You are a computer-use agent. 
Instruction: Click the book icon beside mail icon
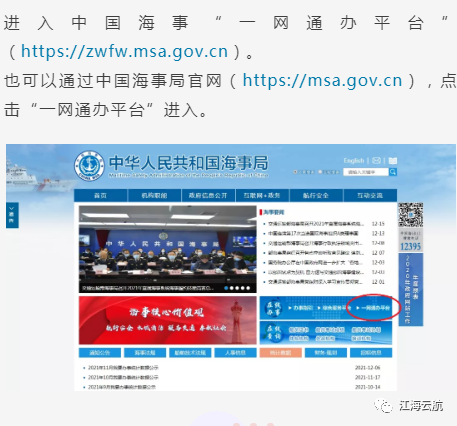393,161
